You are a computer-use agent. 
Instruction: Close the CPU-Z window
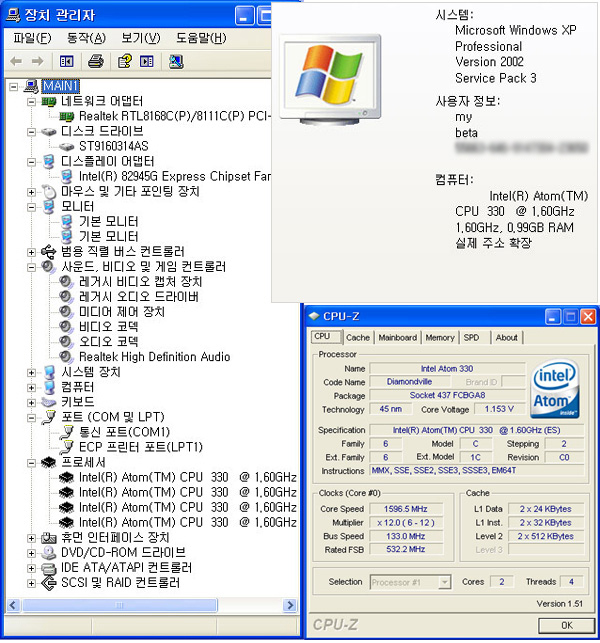point(588,317)
